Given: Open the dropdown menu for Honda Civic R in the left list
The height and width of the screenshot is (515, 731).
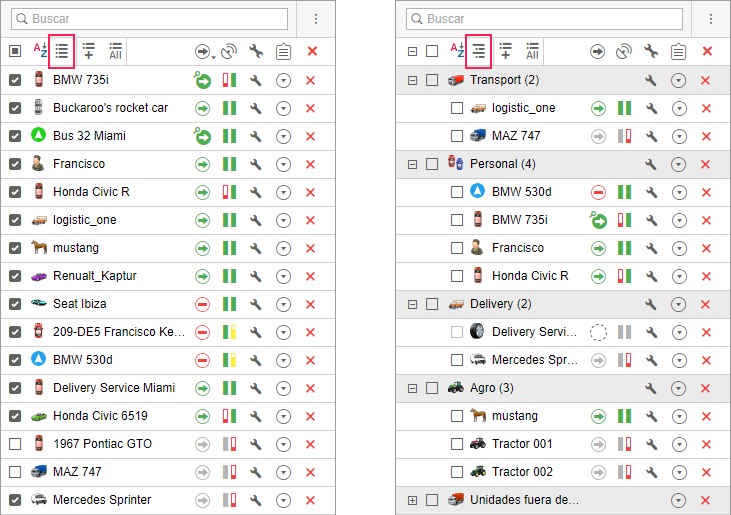Looking at the screenshot, I should 283,192.
